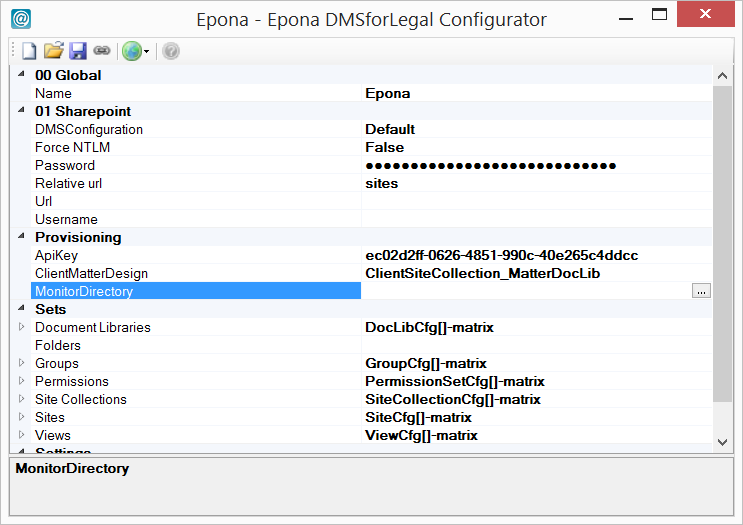This screenshot has width=743, height=525.
Task: Click the masked Password value field
Action: (536, 165)
